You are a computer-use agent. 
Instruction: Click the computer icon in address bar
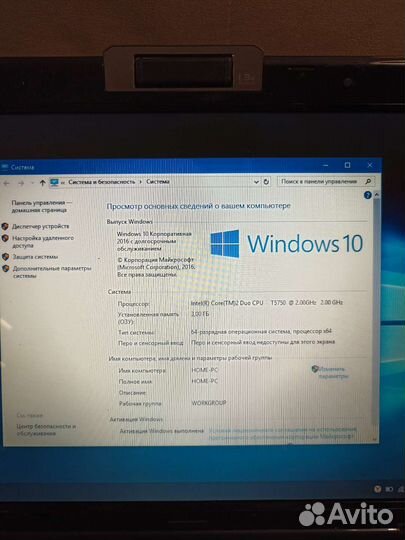tap(54, 182)
